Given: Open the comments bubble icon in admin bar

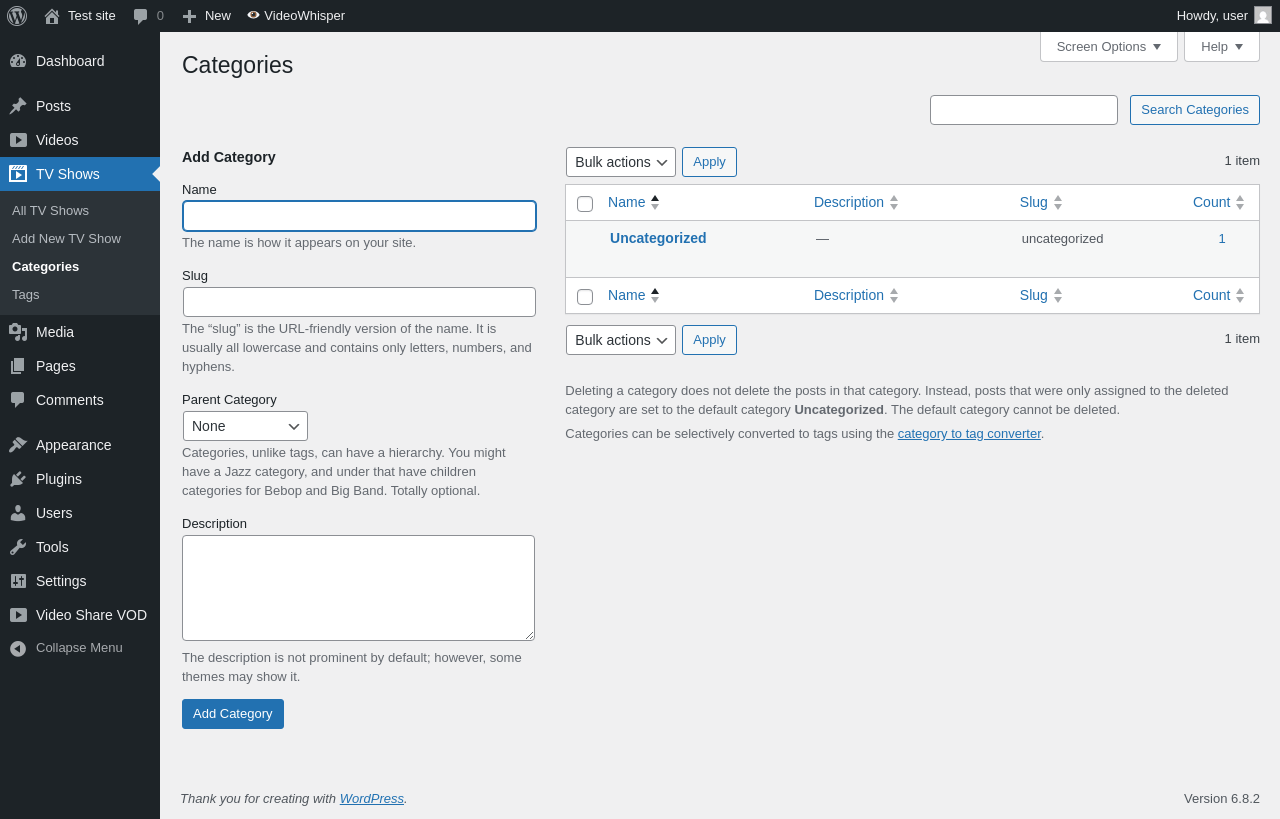Looking at the screenshot, I should [x=141, y=16].
